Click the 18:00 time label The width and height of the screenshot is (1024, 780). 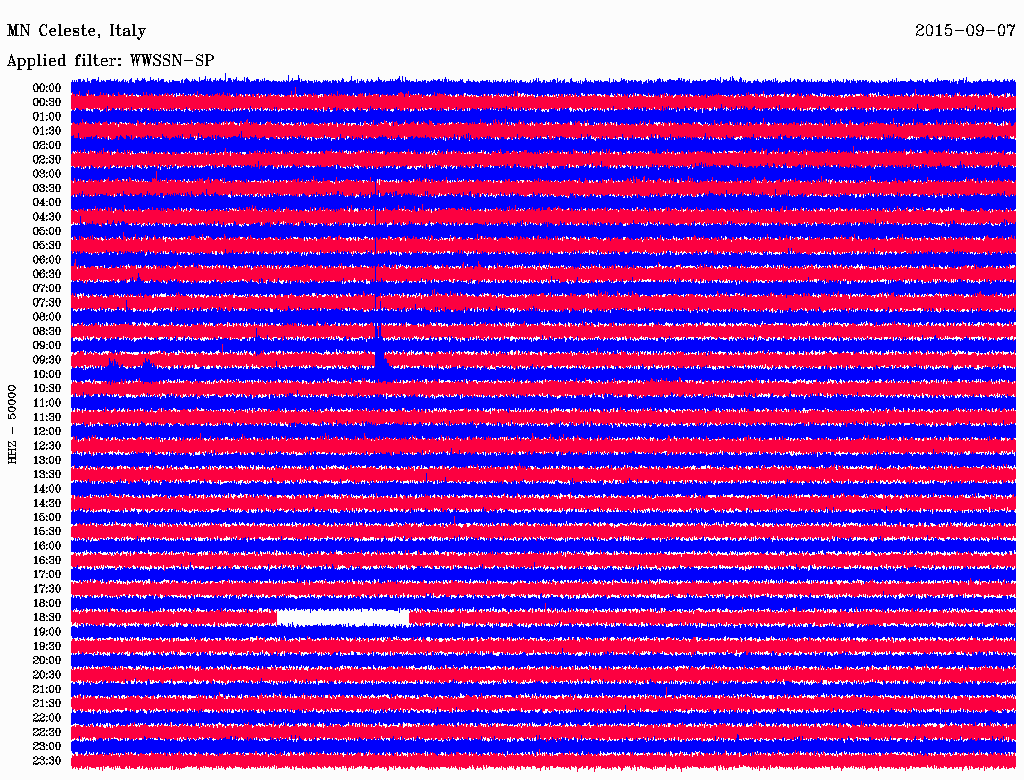click(47, 604)
